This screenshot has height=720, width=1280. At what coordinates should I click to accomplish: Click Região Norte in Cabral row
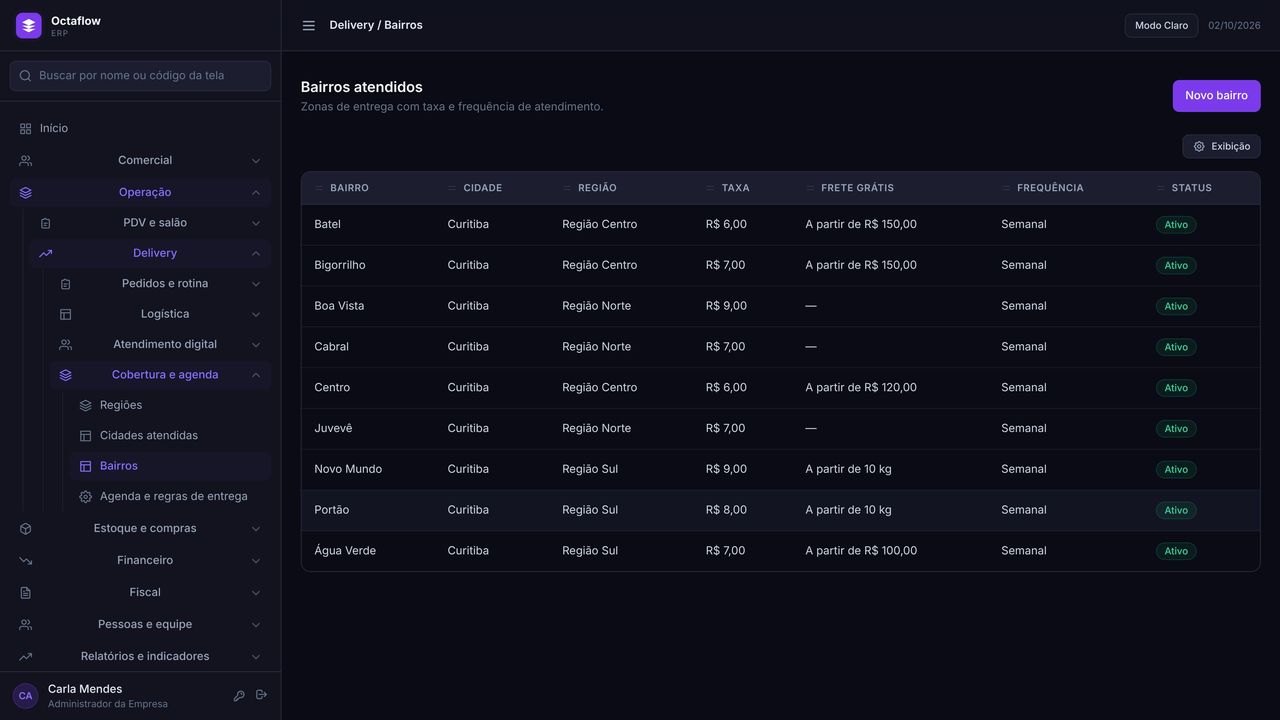[596, 347]
